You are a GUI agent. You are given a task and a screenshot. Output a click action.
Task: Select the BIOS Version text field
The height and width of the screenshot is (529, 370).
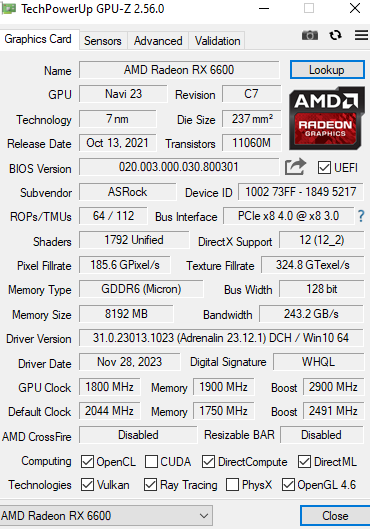click(x=179, y=167)
